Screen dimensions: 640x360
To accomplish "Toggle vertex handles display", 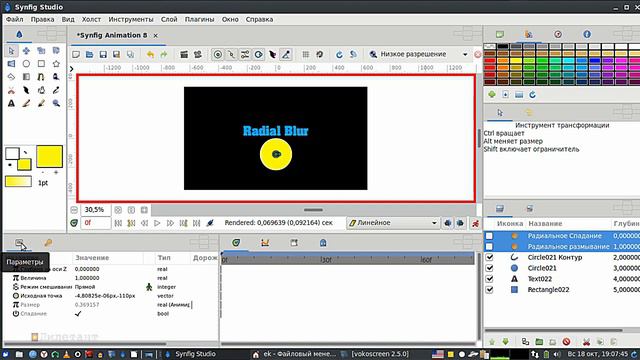I will [231, 54].
